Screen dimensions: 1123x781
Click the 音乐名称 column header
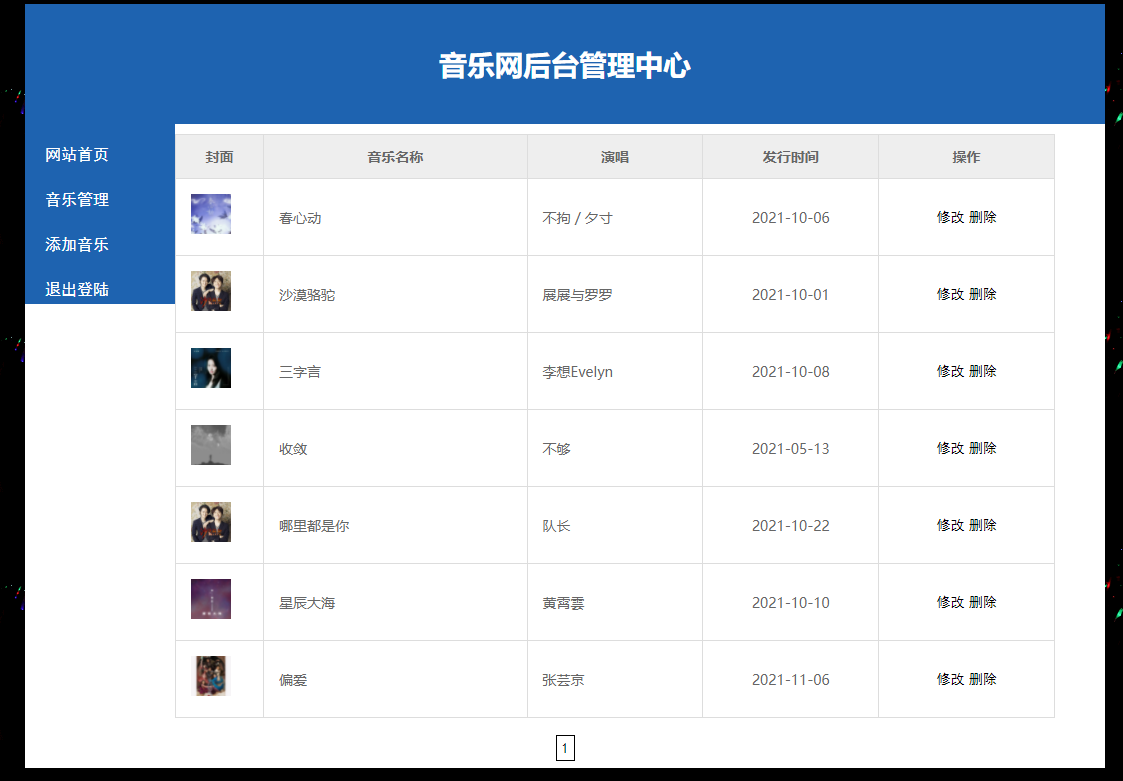click(395, 157)
